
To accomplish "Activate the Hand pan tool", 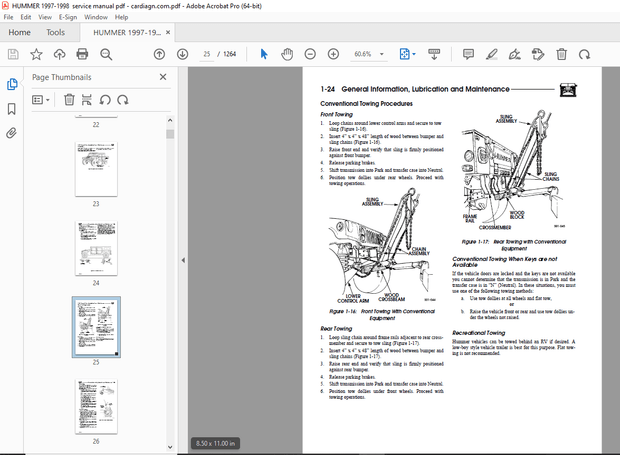I will (x=287, y=54).
